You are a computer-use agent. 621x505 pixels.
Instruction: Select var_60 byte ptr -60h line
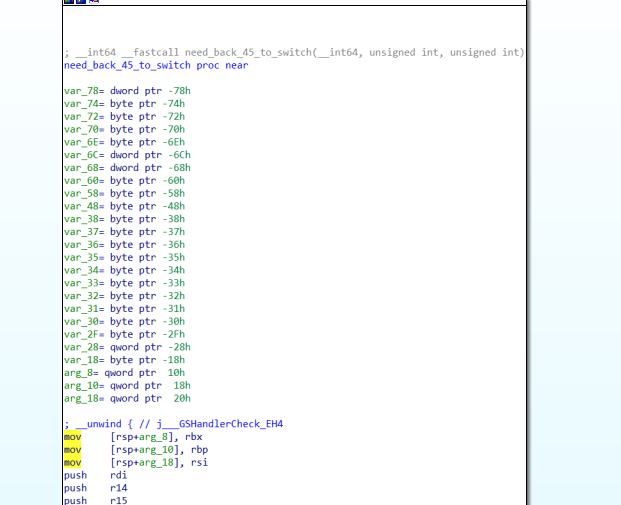tap(124, 181)
